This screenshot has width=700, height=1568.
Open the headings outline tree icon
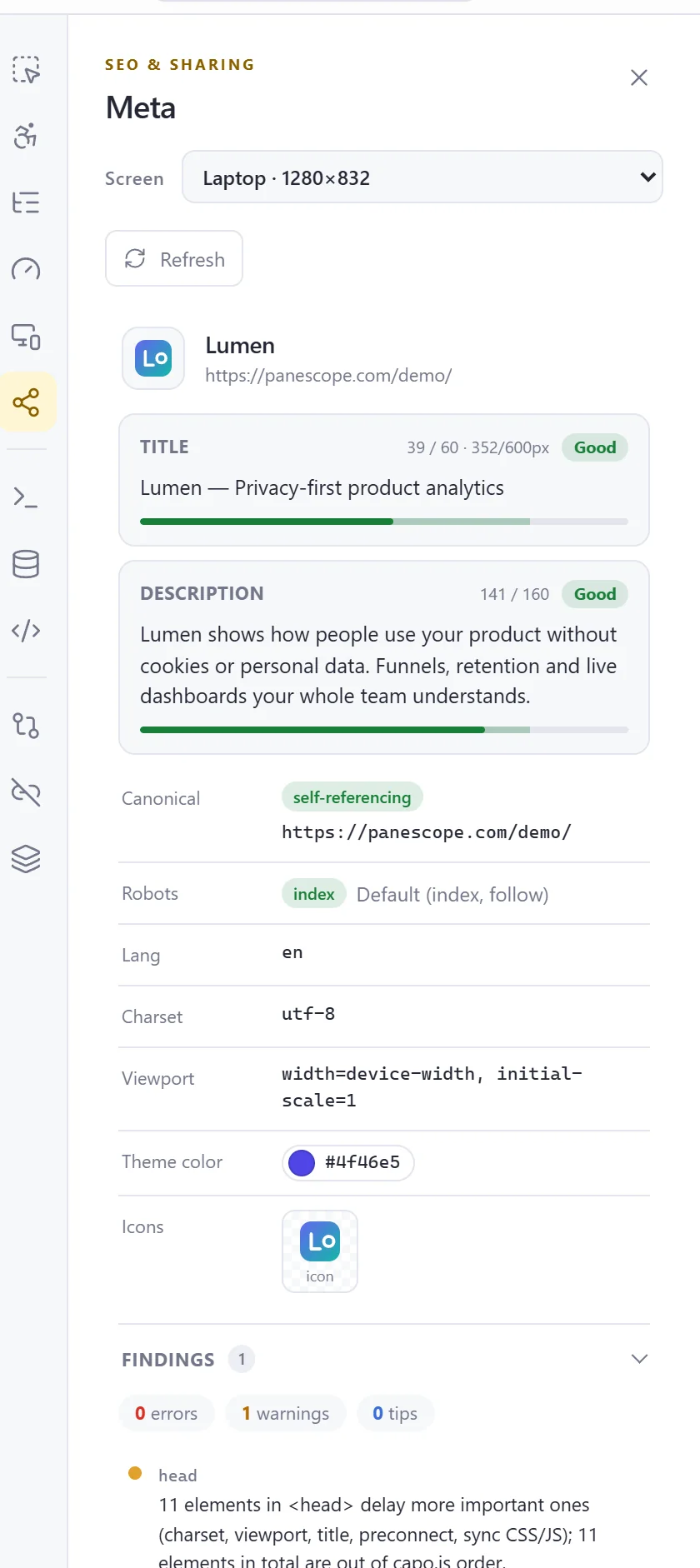(x=26, y=202)
